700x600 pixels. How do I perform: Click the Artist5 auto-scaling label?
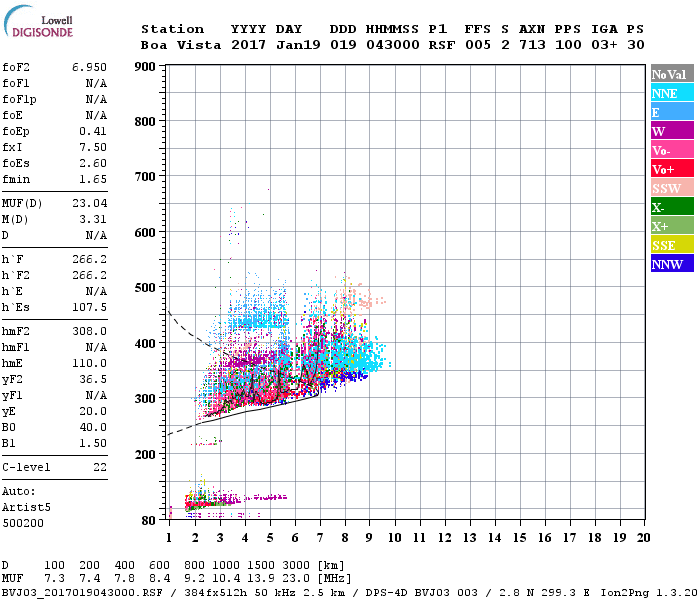(x=26, y=508)
